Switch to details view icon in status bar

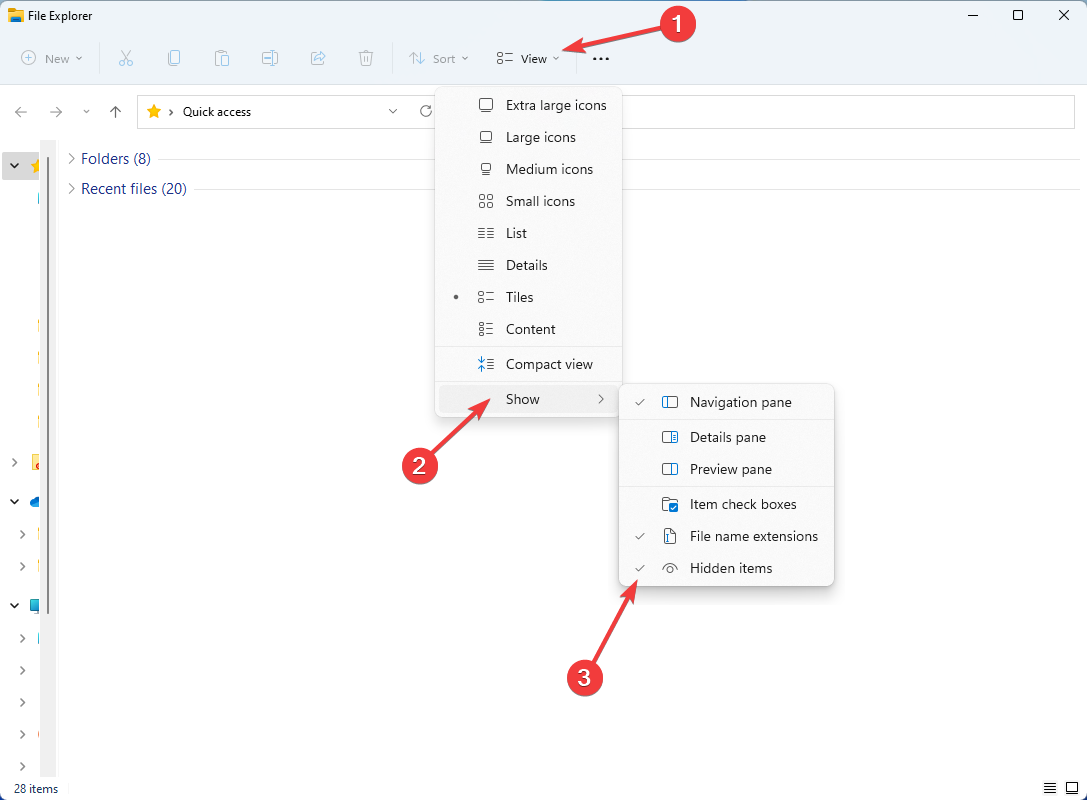[1050, 788]
